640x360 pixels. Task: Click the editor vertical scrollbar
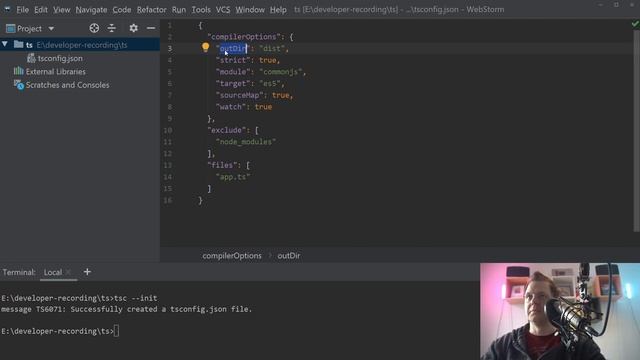coord(636,131)
